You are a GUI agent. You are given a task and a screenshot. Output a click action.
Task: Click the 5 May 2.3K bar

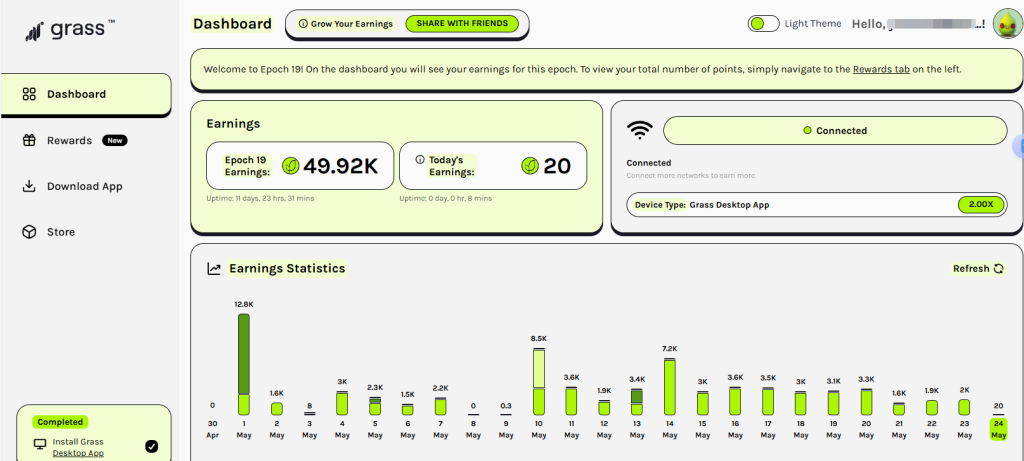tap(375, 405)
